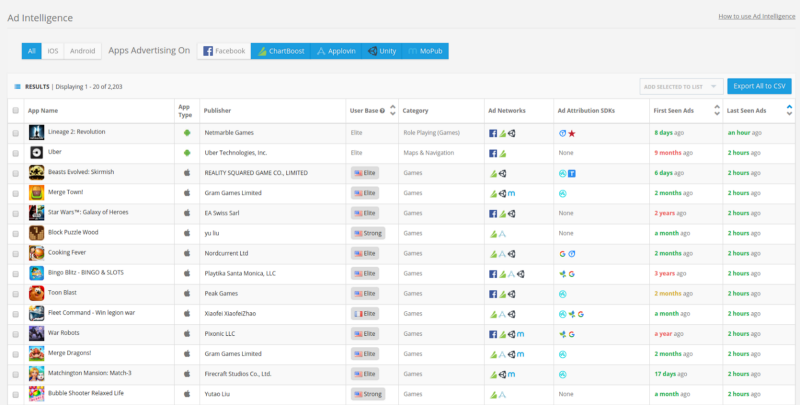Switch to the Android platform tab
Image resolution: width=800 pixels, height=405 pixels.
click(x=83, y=51)
